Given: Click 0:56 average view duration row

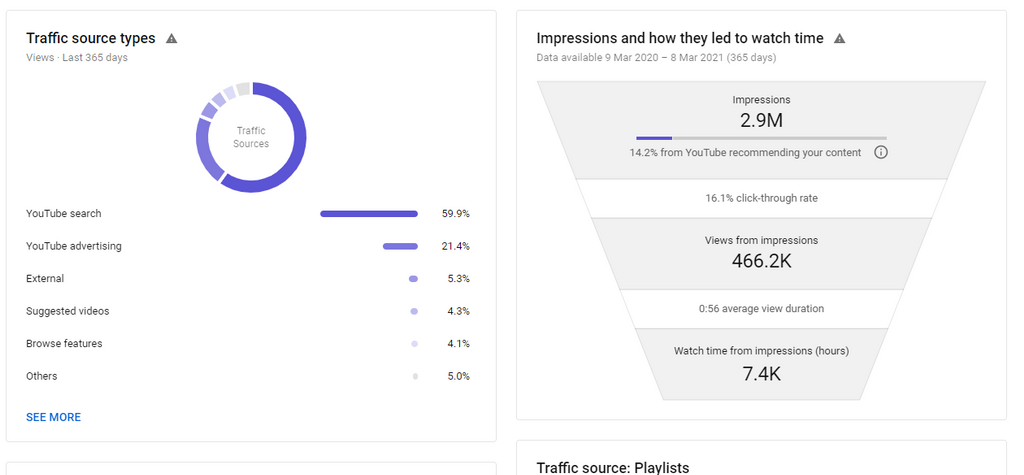Looking at the screenshot, I should pyautogui.click(x=761, y=309).
